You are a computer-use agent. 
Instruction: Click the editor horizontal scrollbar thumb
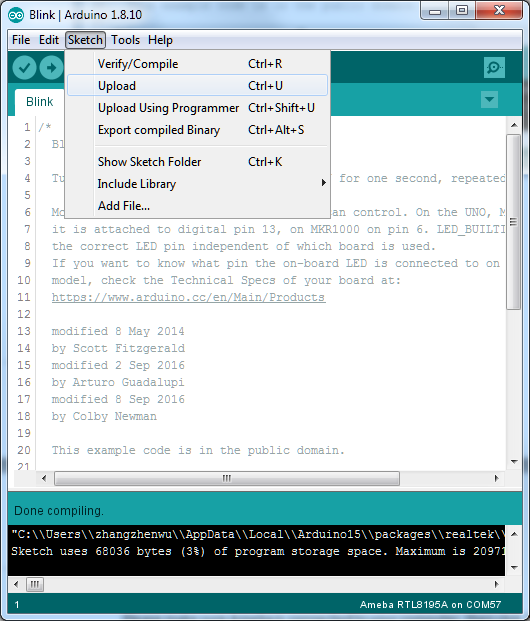(x=227, y=478)
